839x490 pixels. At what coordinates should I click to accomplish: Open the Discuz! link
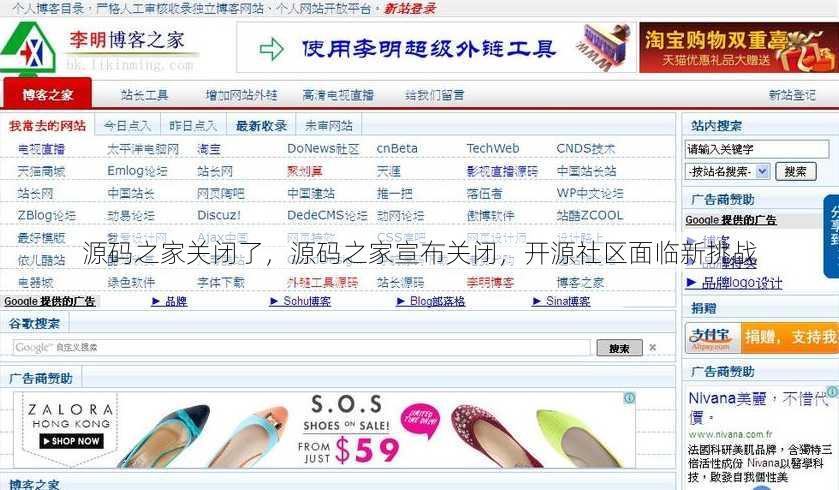click(219, 215)
